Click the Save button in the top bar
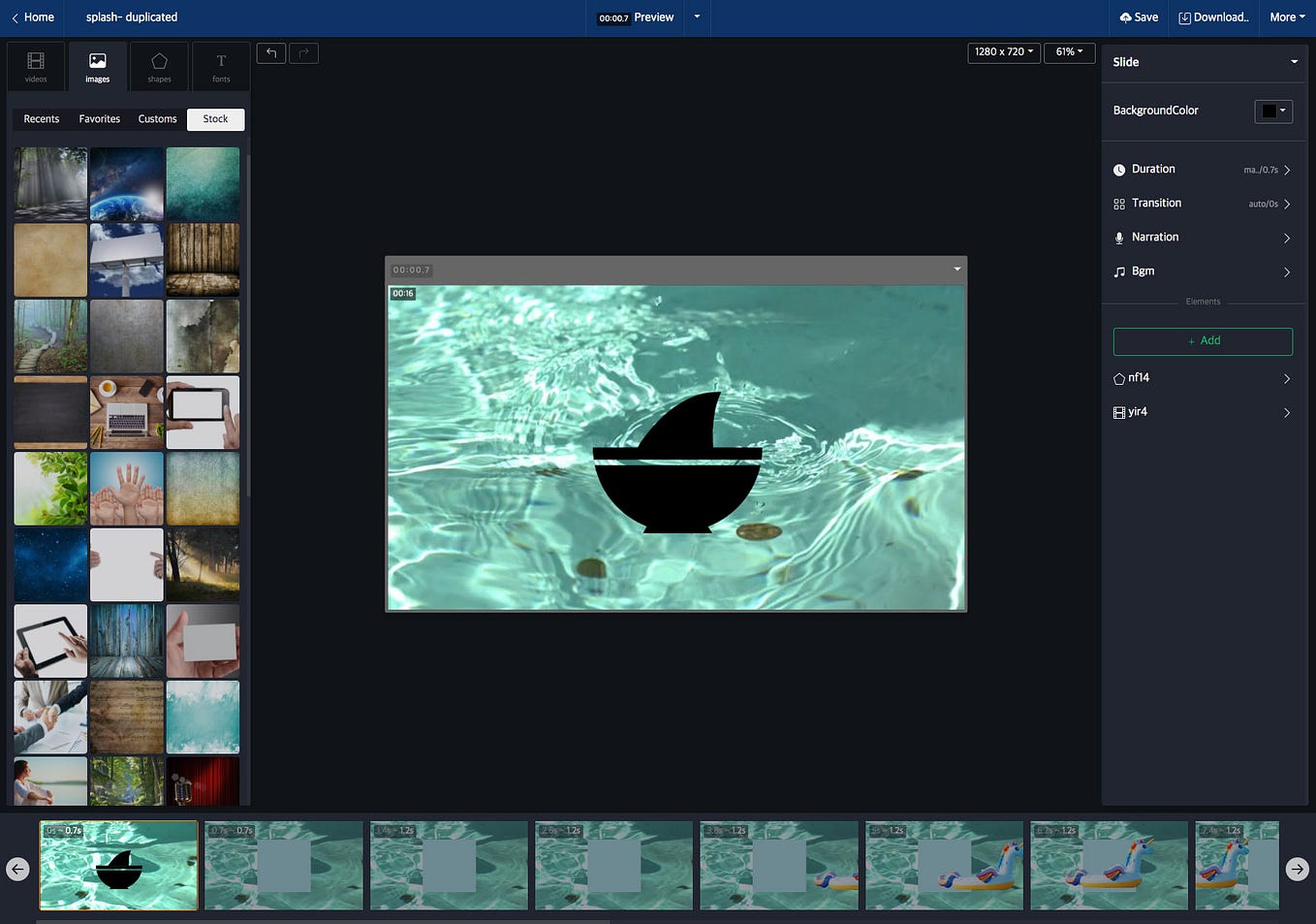This screenshot has width=1316, height=924. tap(1138, 16)
